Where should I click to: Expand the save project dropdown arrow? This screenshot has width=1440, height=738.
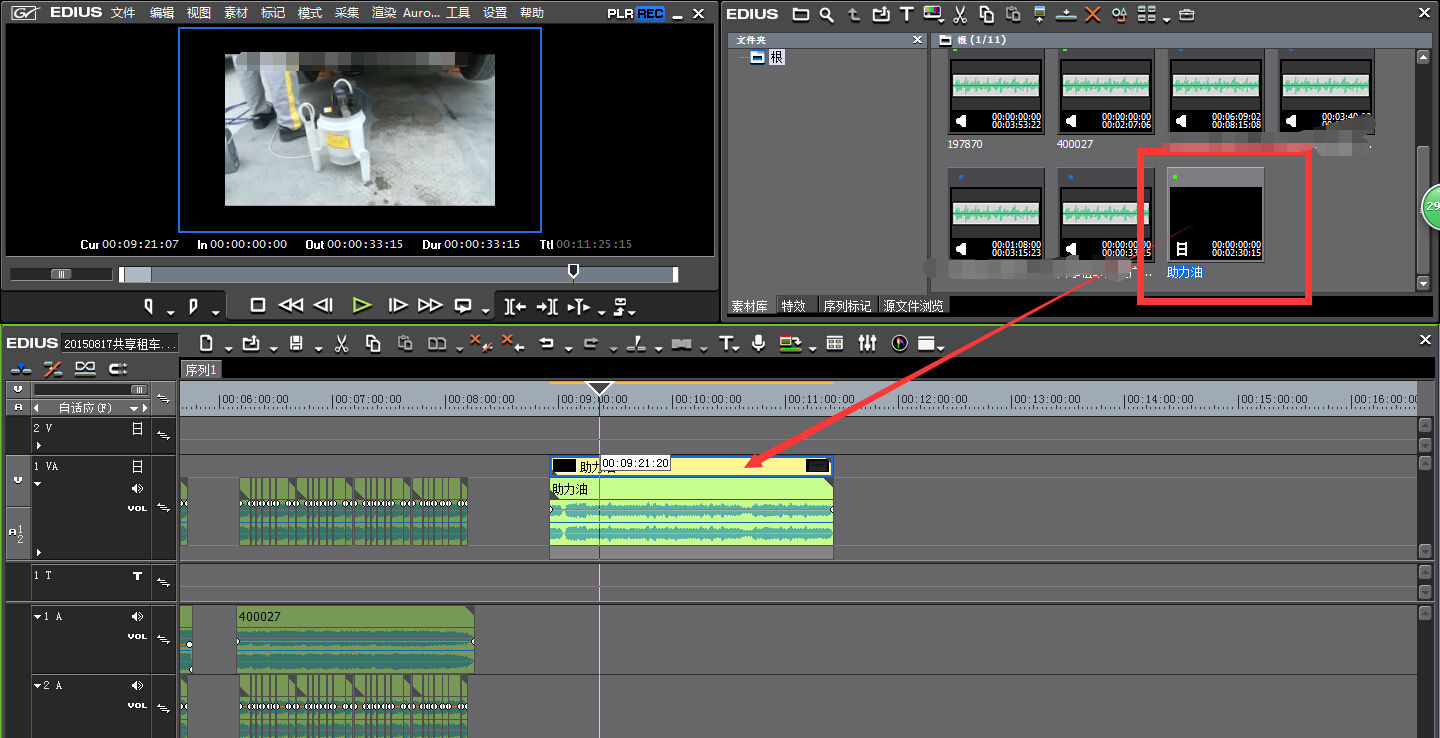click(317, 348)
